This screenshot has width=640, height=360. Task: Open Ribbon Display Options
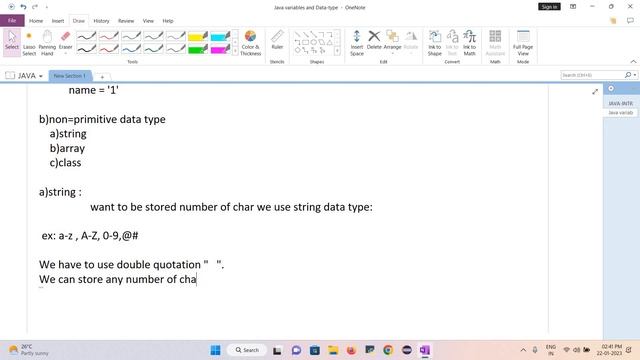(573, 7)
